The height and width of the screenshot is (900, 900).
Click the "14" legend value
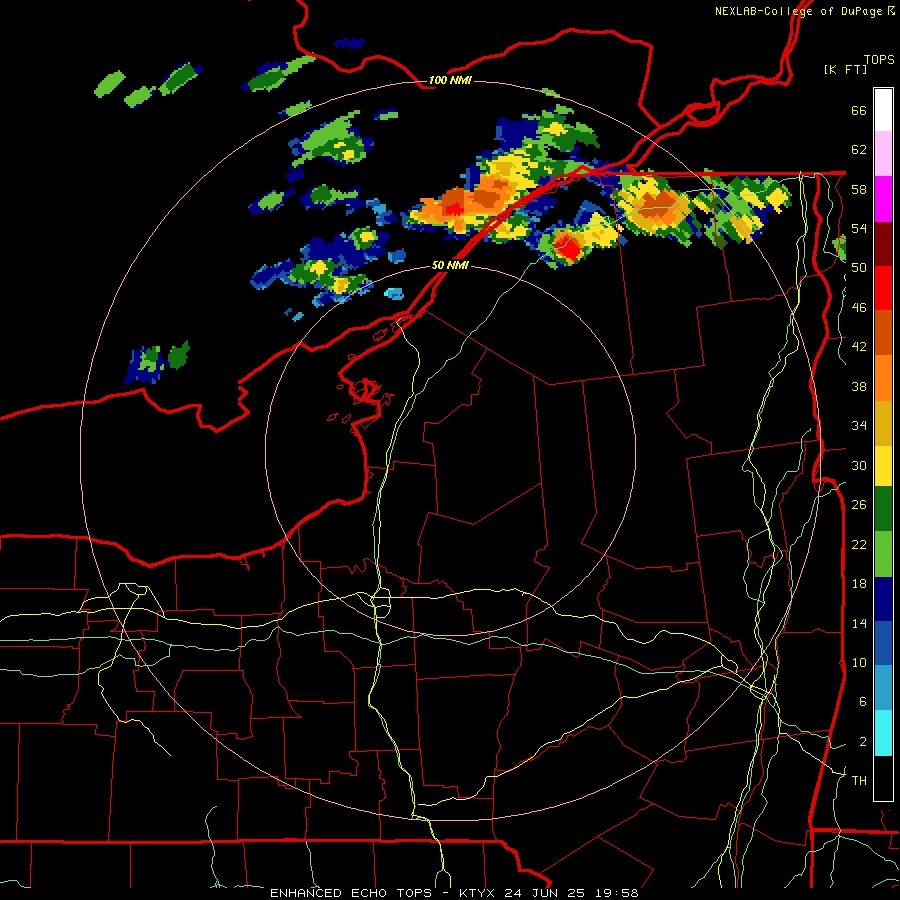tap(859, 623)
